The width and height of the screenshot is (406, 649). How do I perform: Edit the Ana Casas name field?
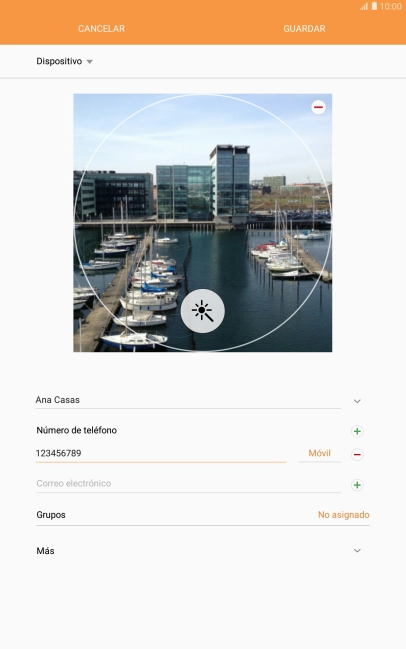[x=188, y=400]
